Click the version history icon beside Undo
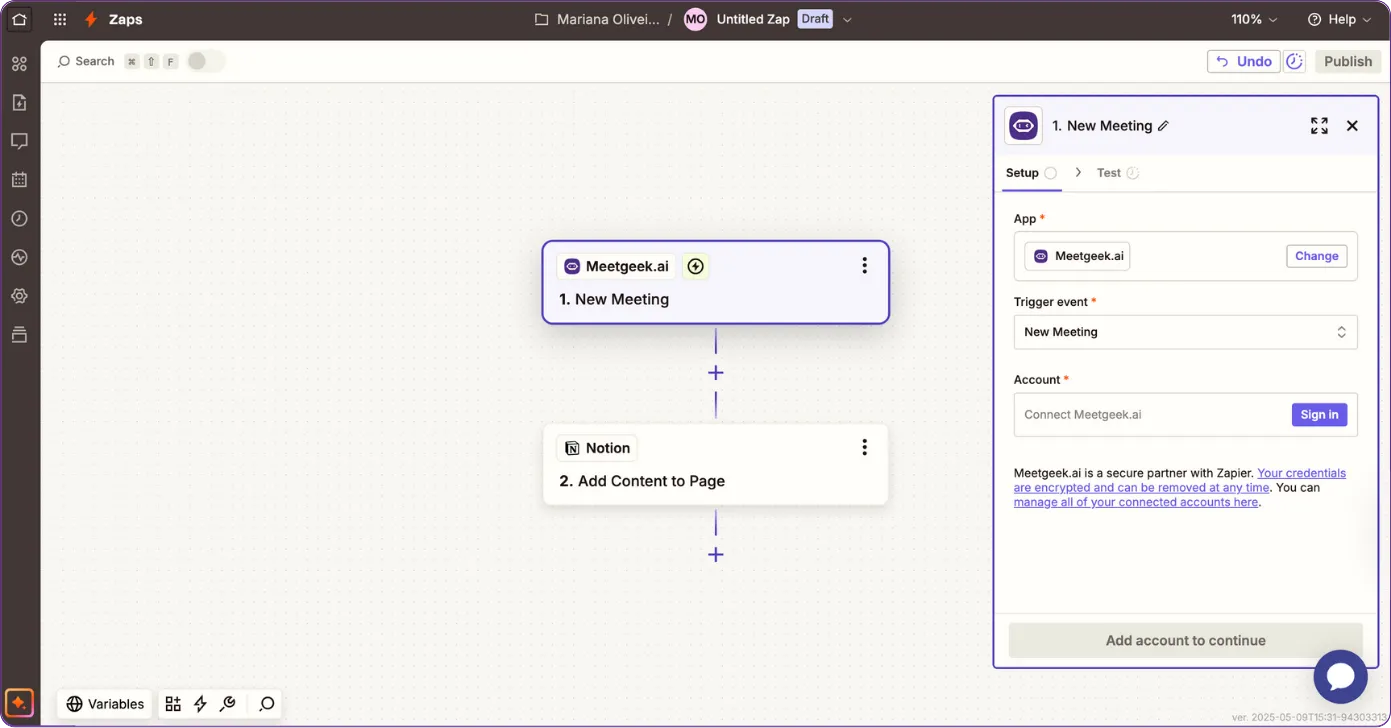Viewport: 1391px width, 728px height. click(1294, 61)
